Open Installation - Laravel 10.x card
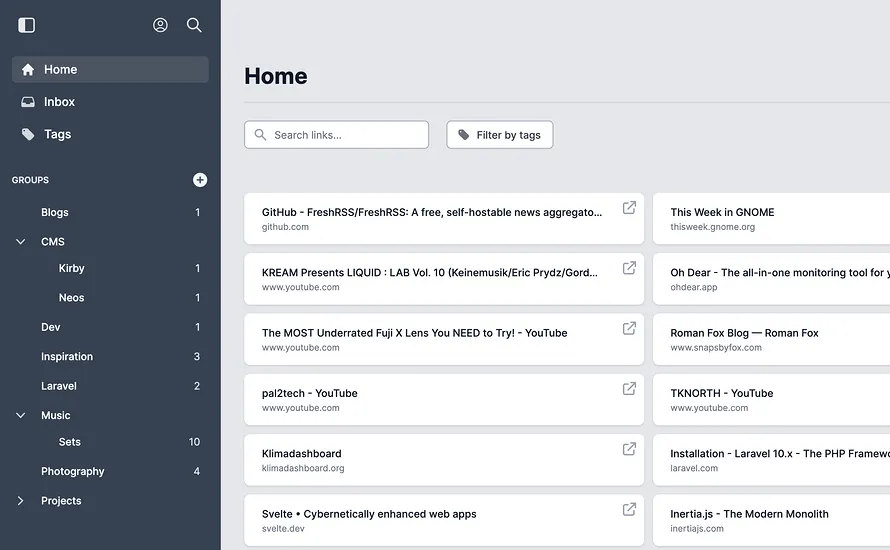The height and width of the screenshot is (550, 890). click(x=771, y=460)
